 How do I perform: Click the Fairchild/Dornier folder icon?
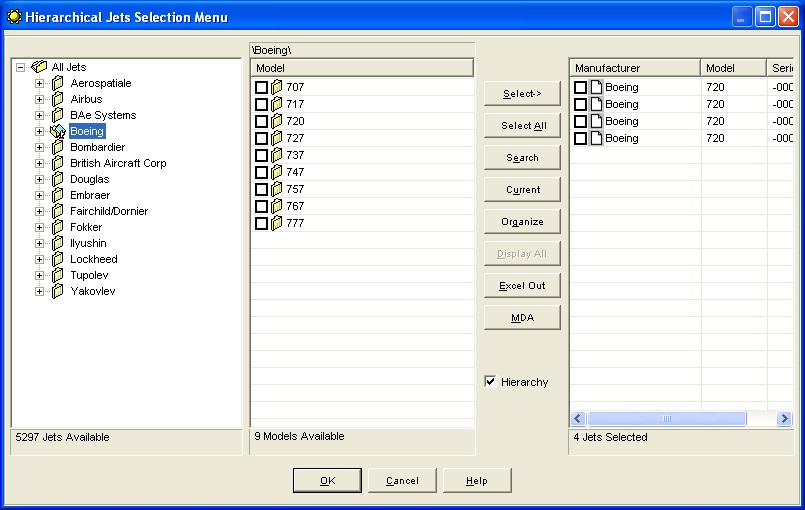pyautogui.click(x=58, y=211)
